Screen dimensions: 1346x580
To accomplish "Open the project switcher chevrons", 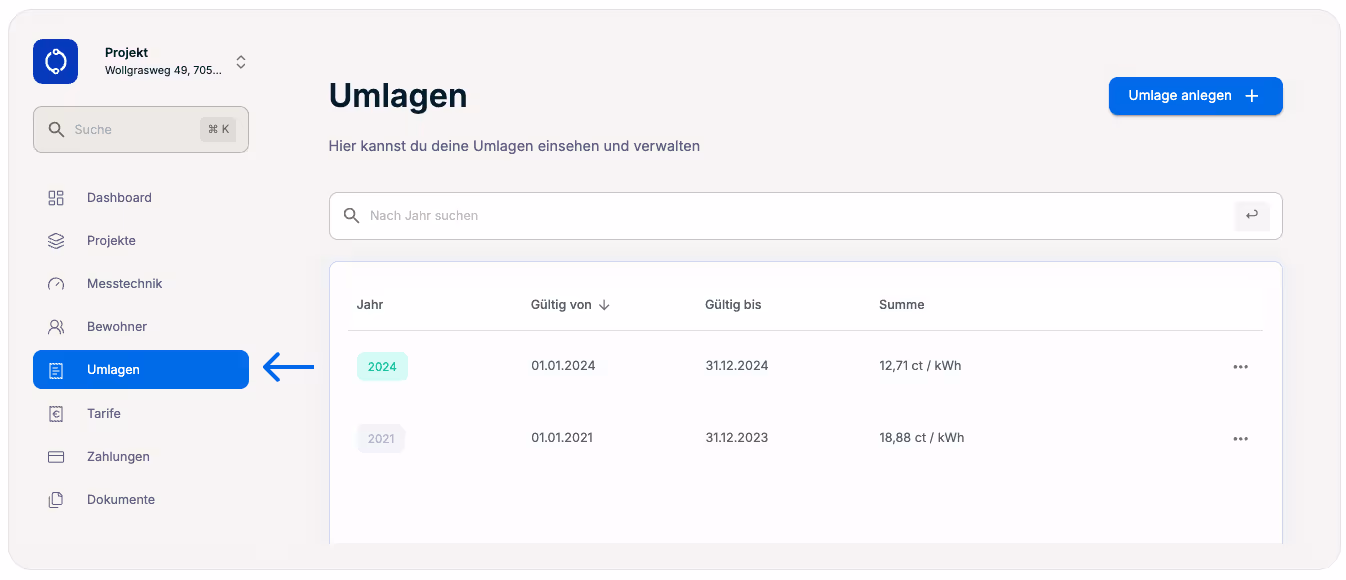I will [241, 62].
